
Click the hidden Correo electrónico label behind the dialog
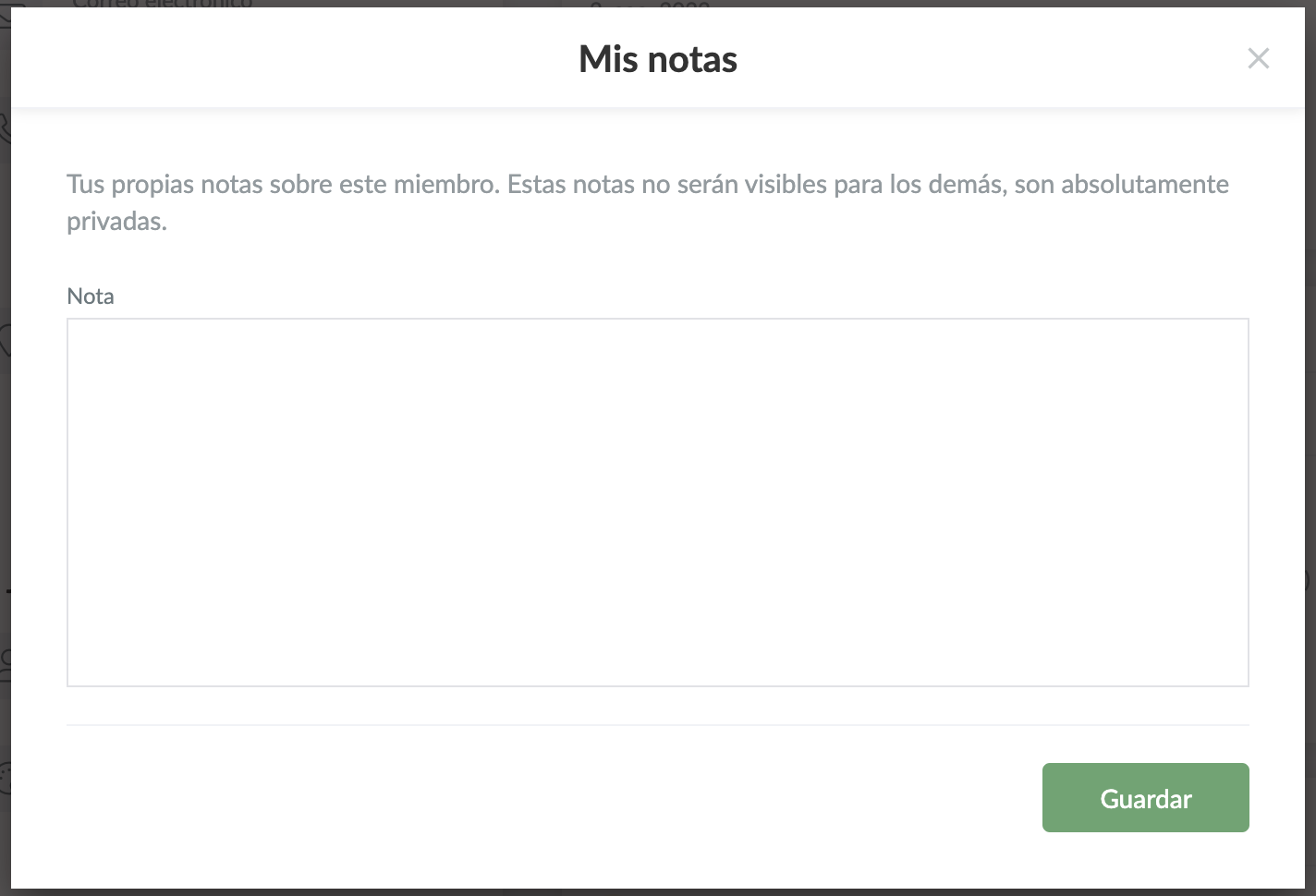tap(163, 4)
